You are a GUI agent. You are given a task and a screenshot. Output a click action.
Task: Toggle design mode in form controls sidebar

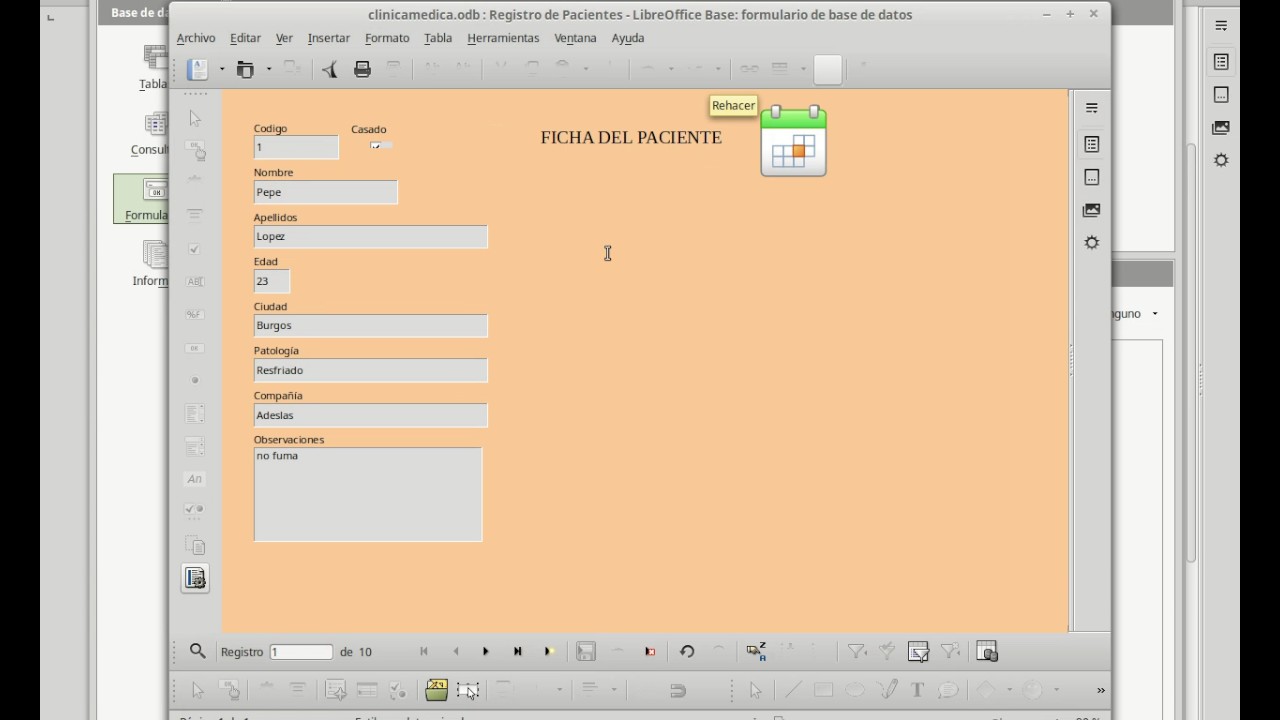[196, 150]
